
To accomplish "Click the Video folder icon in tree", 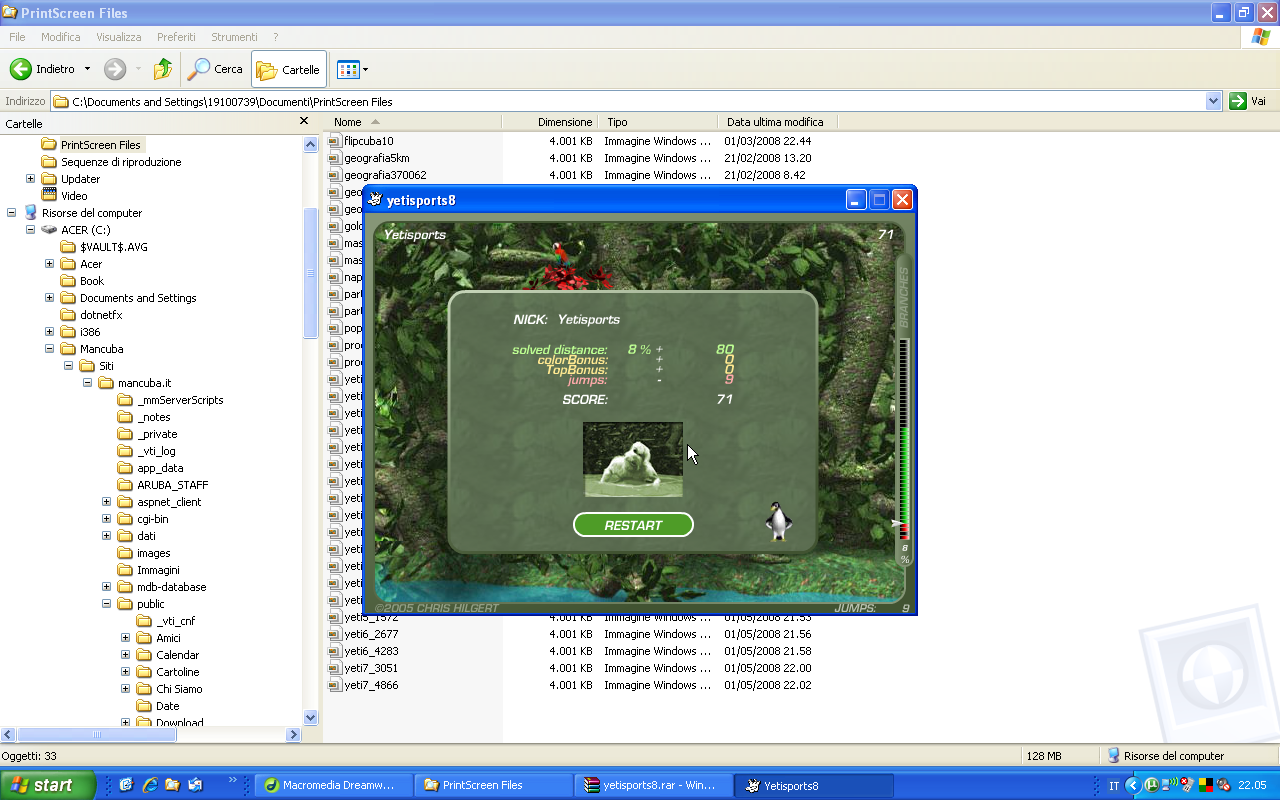I will coord(49,195).
